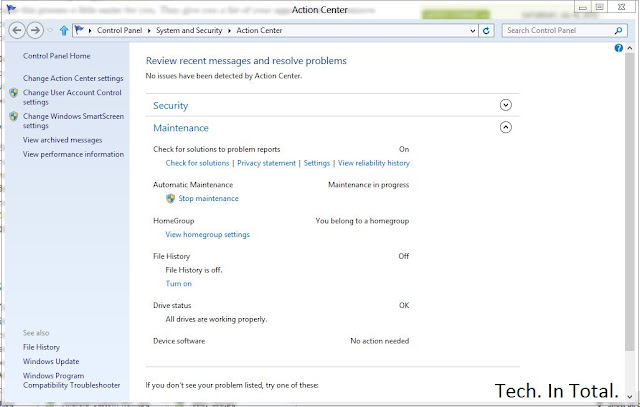Open Change Action Center settings
Image resolution: width=640 pixels, height=407 pixels.
pyautogui.click(x=73, y=78)
